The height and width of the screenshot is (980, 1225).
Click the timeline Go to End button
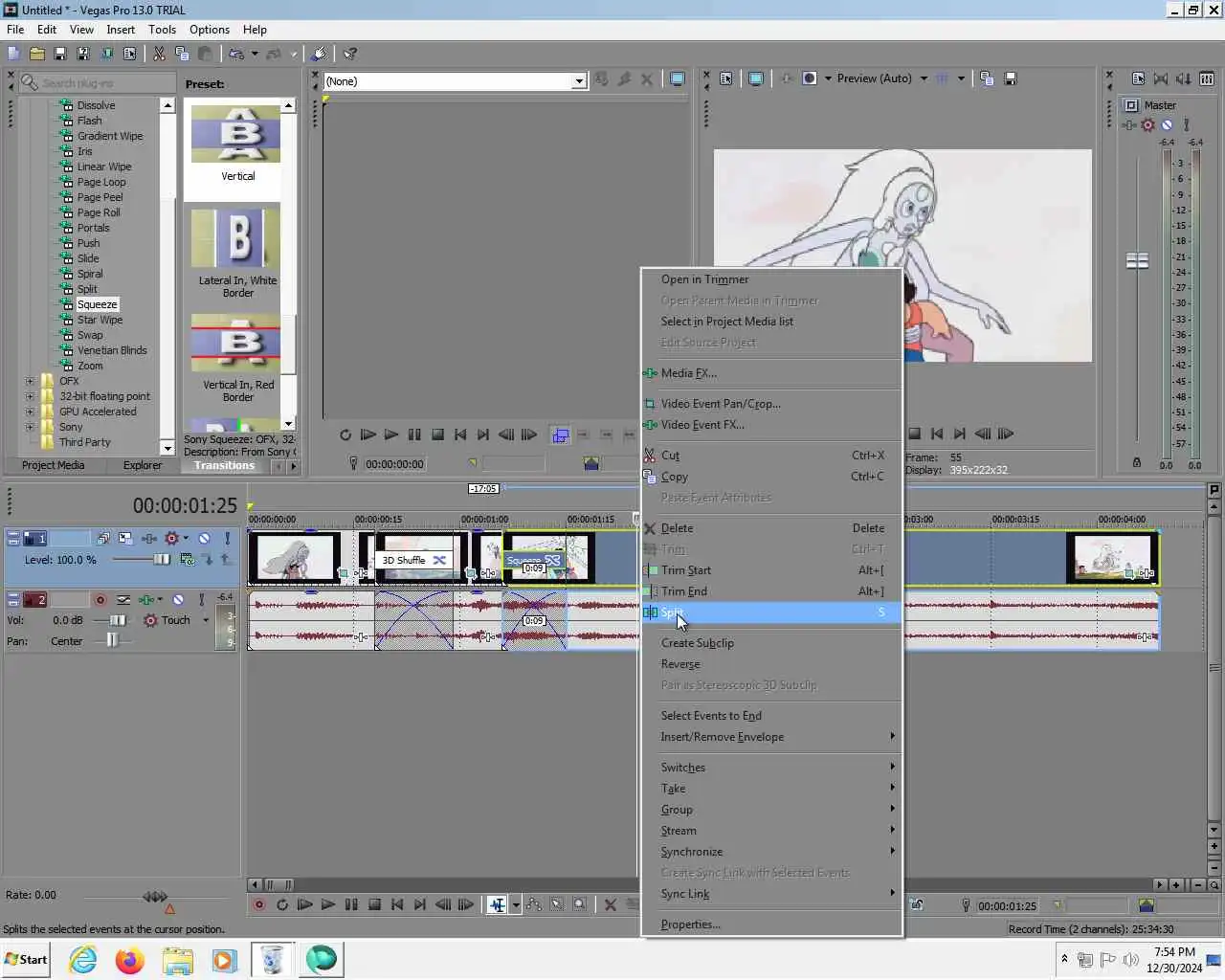(420, 904)
